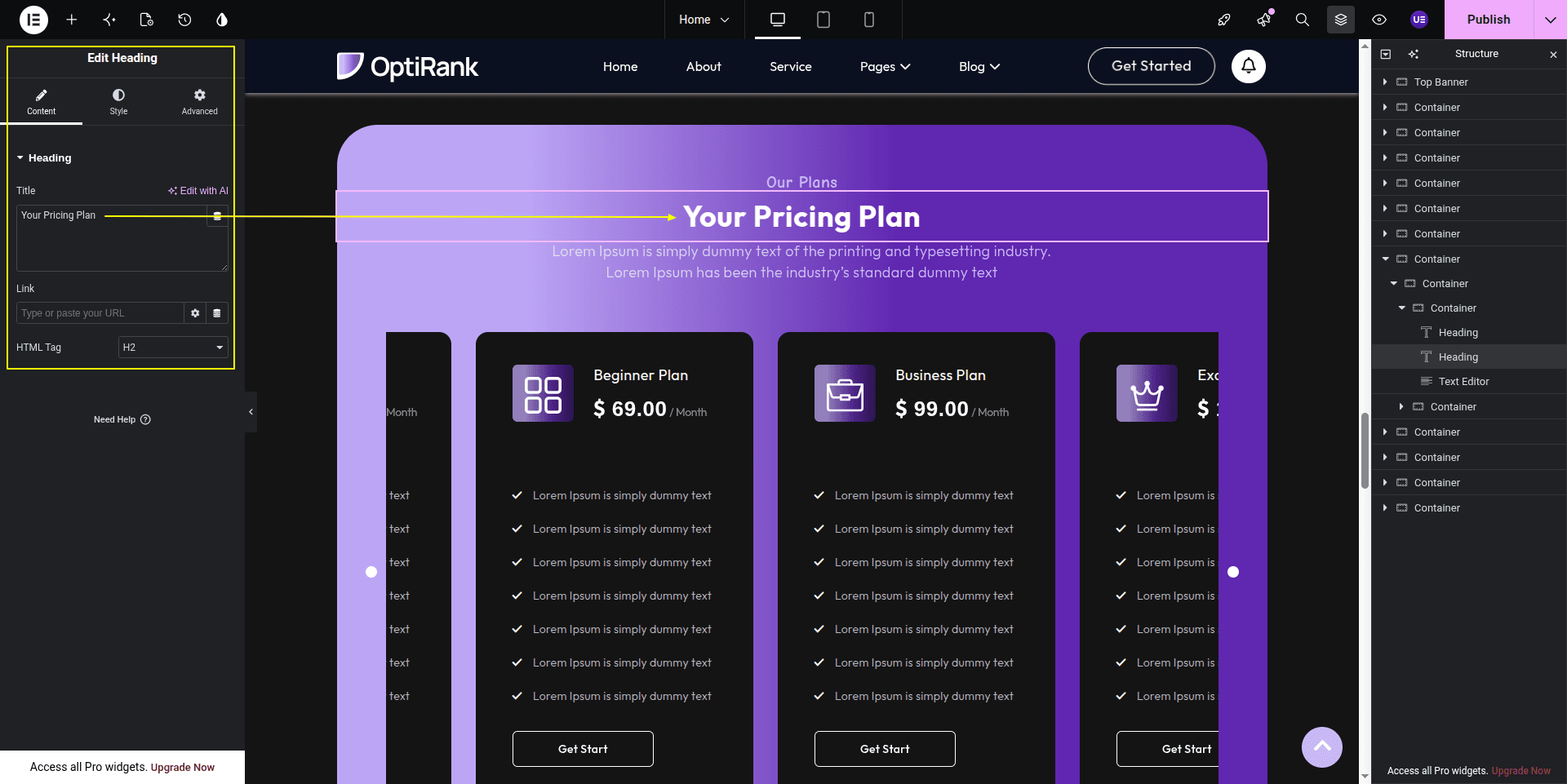Open the History clock icon
The image size is (1567, 784).
pyautogui.click(x=184, y=20)
